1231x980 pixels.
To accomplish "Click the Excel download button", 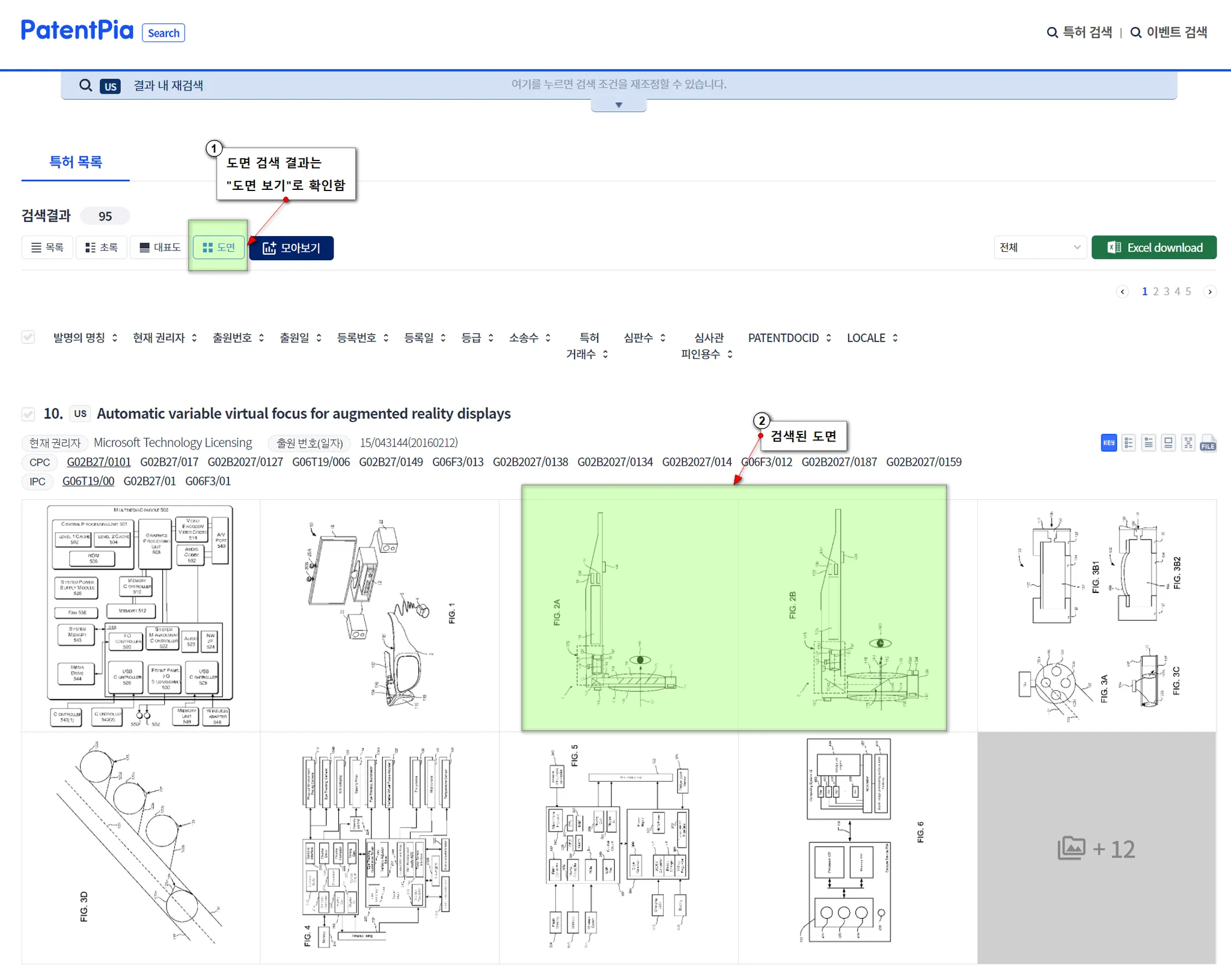I will [x=1153, y=248].
